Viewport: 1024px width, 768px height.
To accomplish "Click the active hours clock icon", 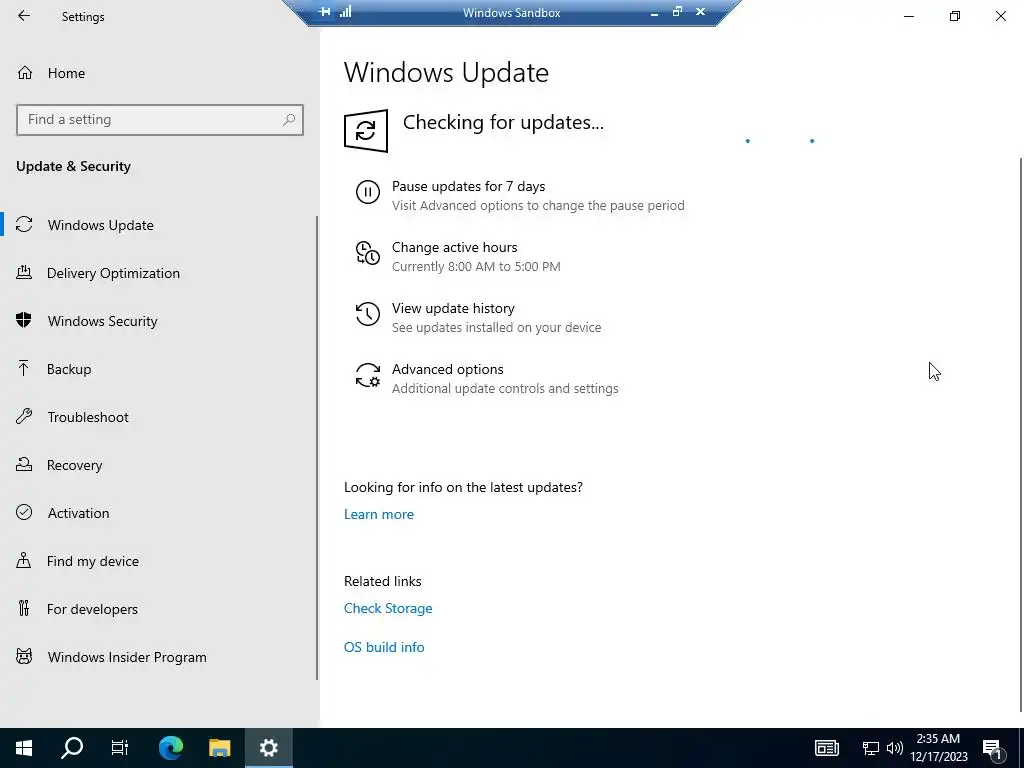I will [x=368, y=253].
